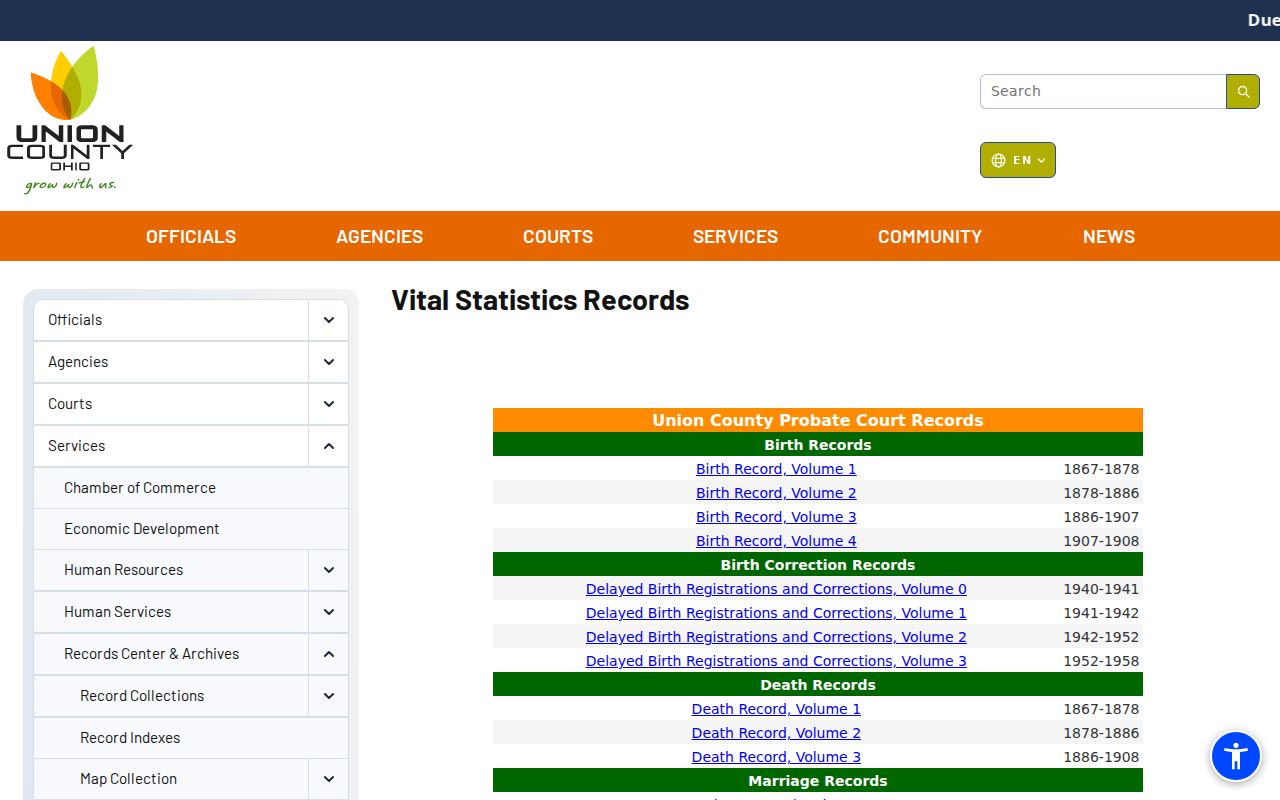This screenshot has width=1280, height=800.
Task: Collapse the Services sidebar section
Action: [x=329, y=446]
